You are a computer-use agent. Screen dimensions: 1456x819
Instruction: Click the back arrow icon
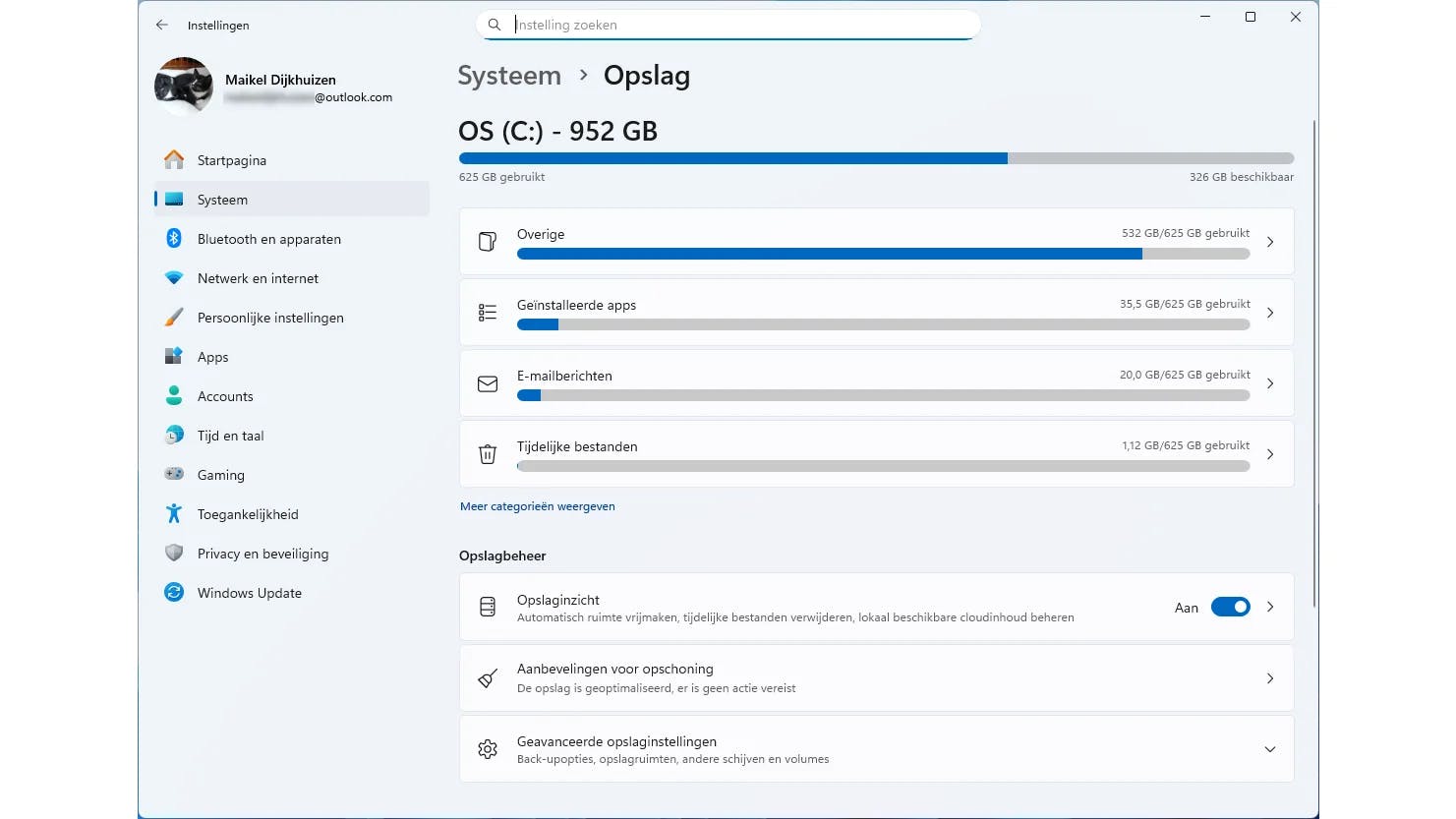[x=162, y=26]
